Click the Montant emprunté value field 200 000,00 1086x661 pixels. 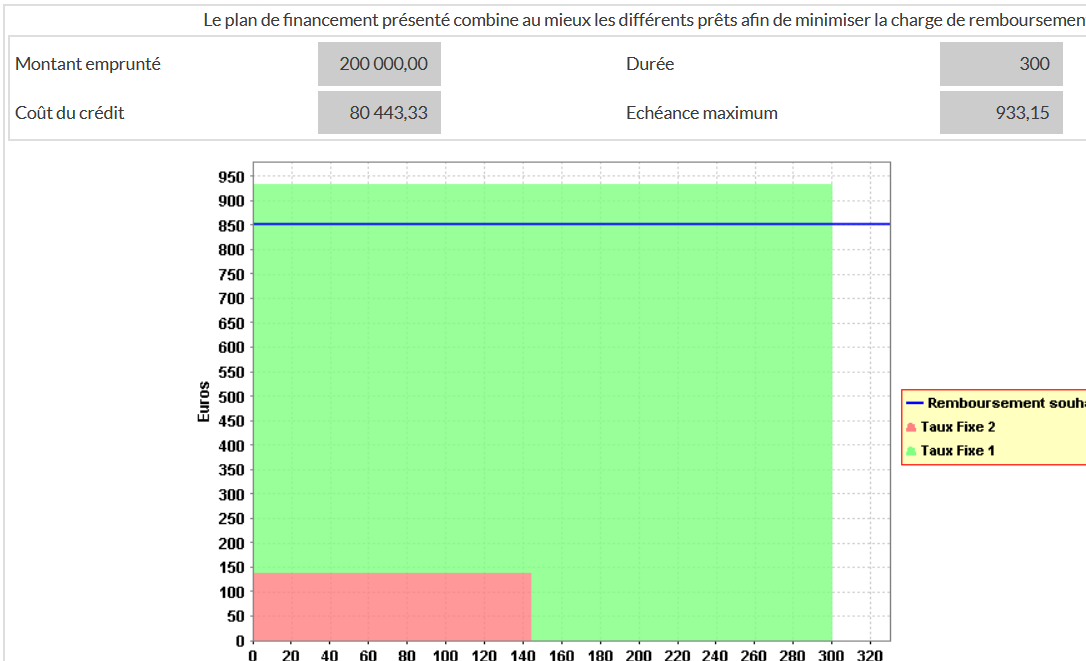(379, 64)
